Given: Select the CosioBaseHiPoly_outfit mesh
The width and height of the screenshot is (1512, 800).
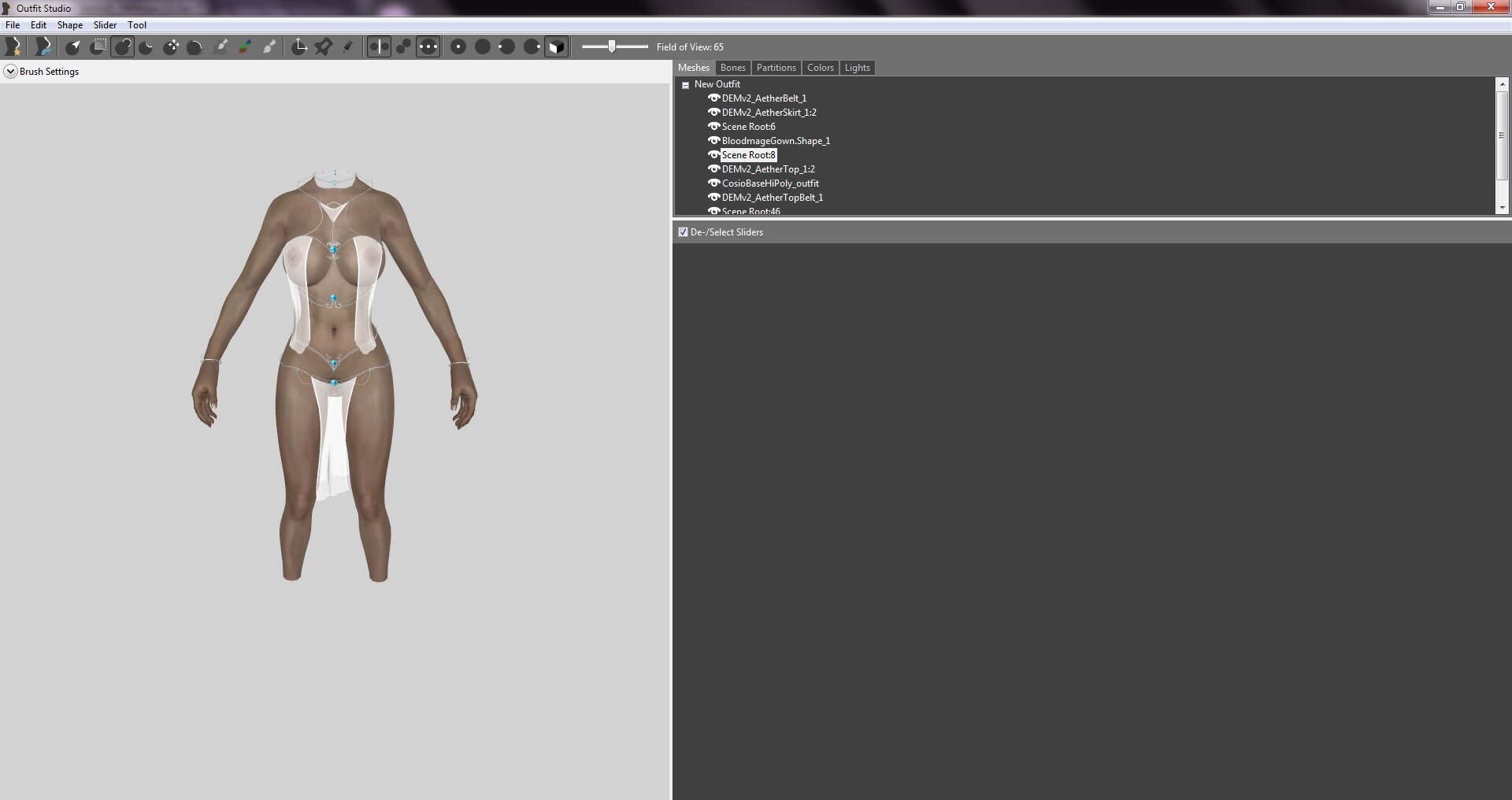Looking at the screenshot, I should click(770, 183).
